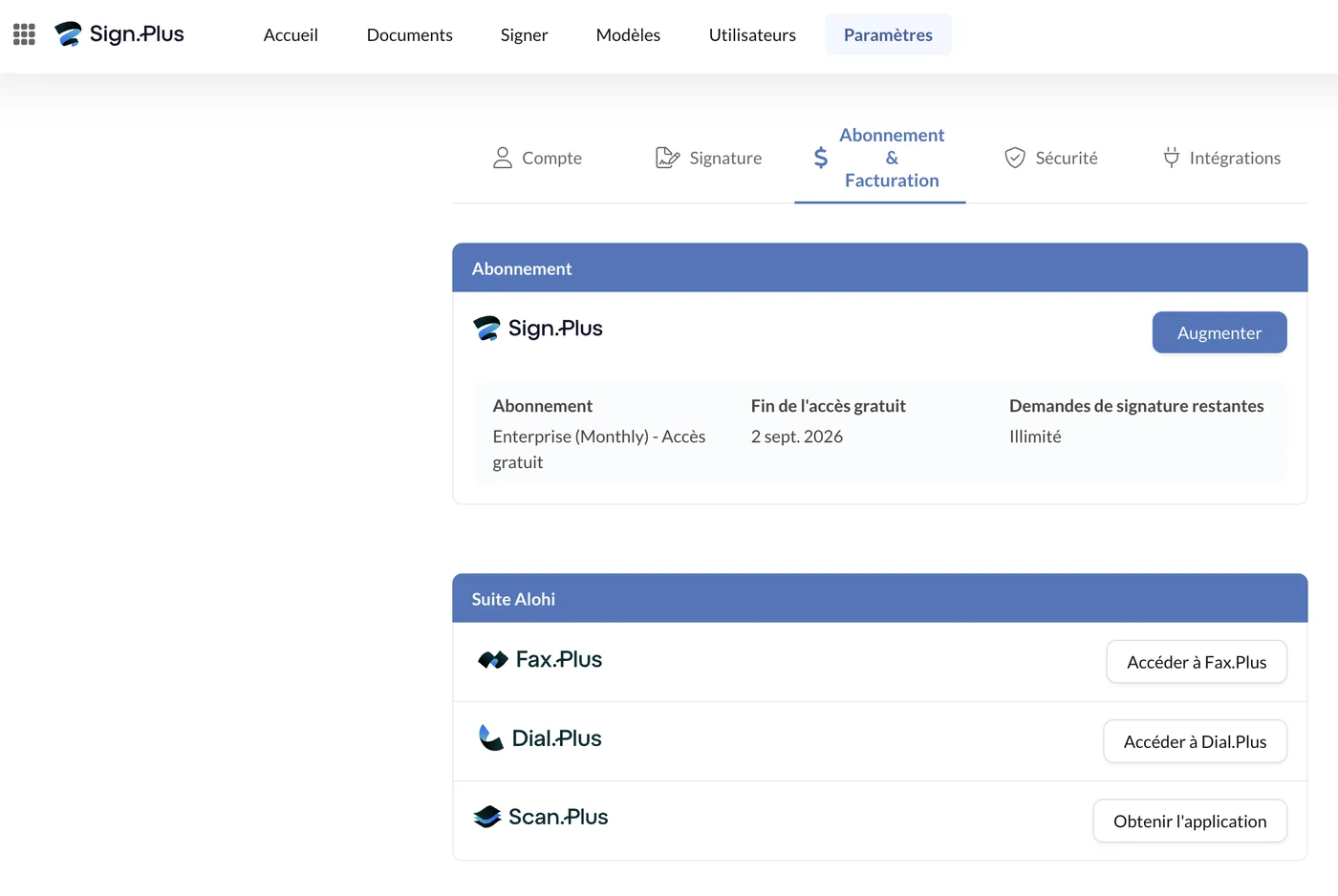Click Obtenir l'application button

1190,821
